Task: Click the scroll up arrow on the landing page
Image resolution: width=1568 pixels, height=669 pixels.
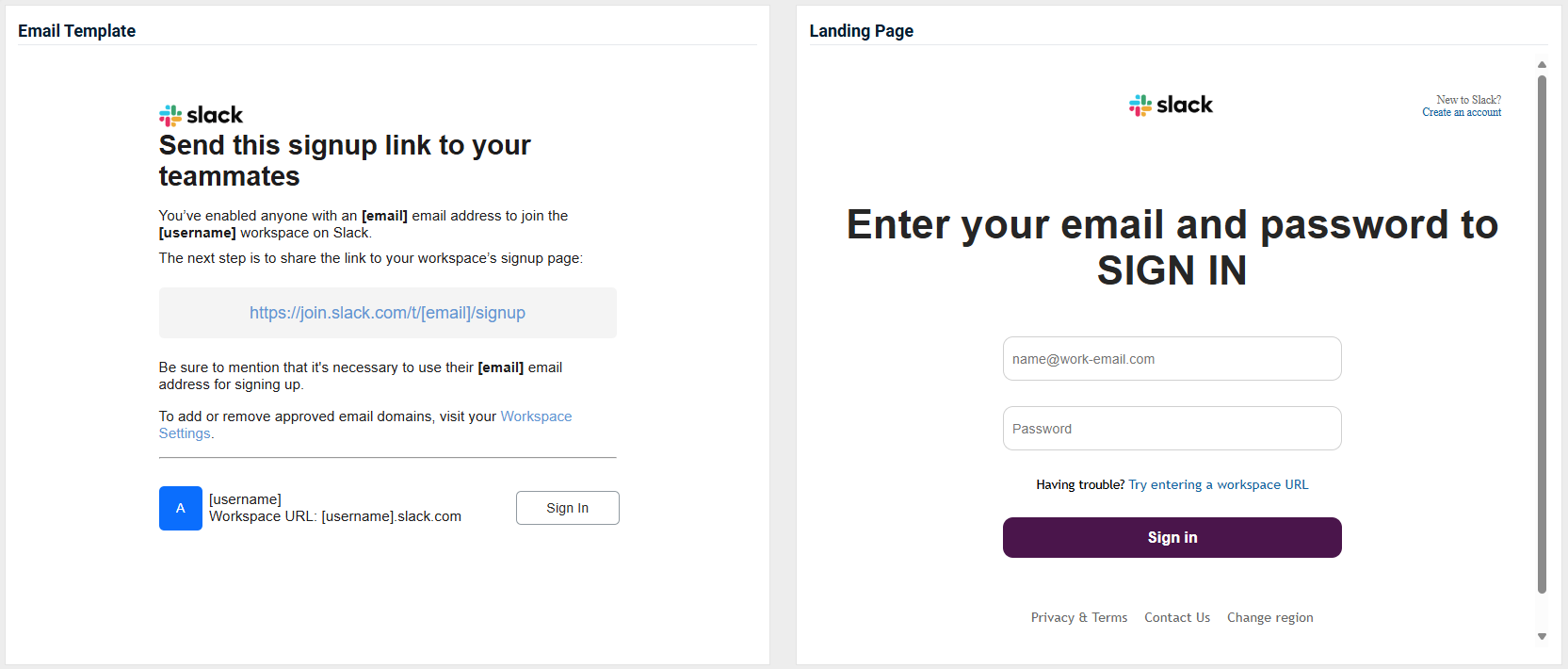Action: 1542,65
